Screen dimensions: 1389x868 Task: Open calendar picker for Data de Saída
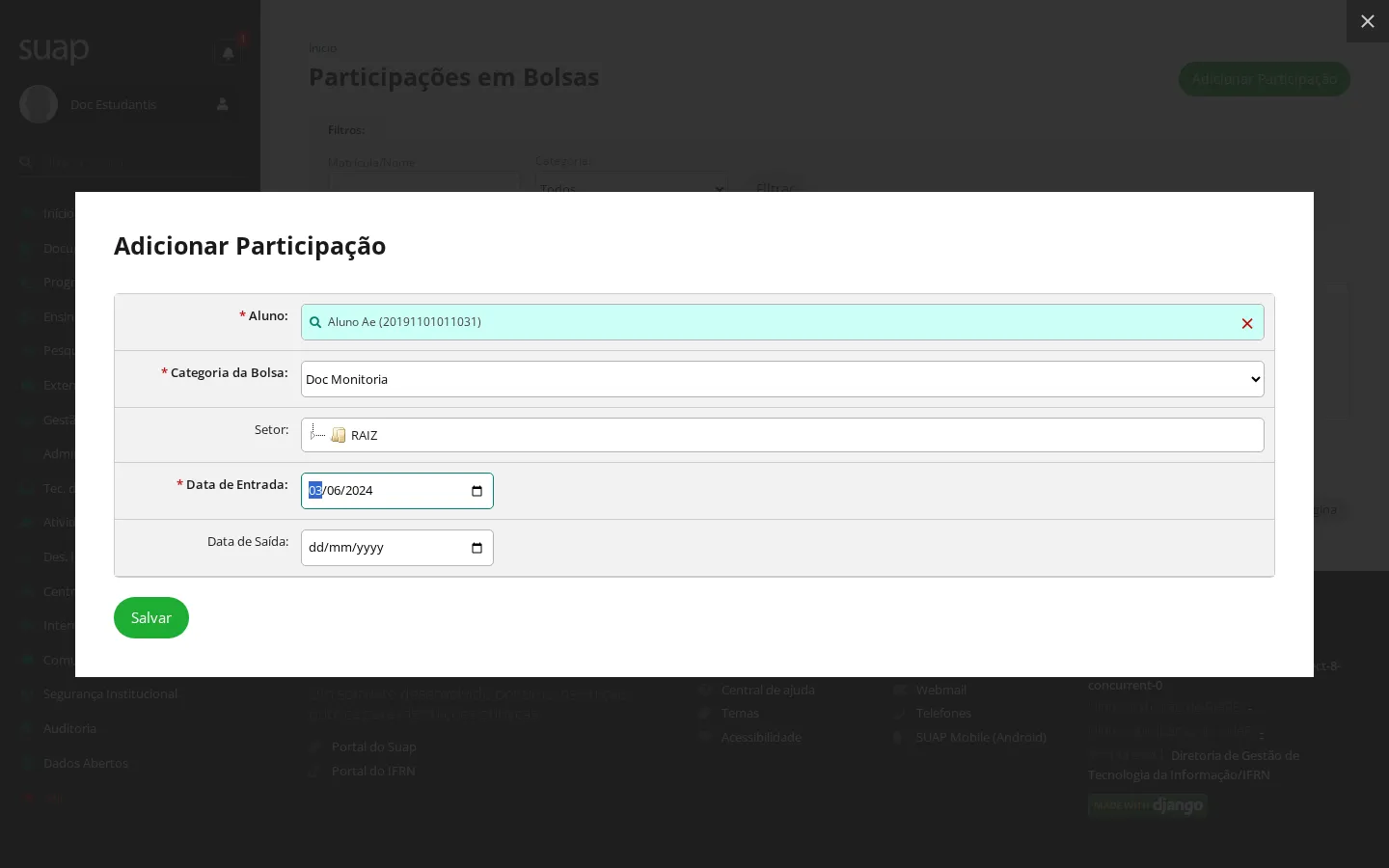point(477,548)
